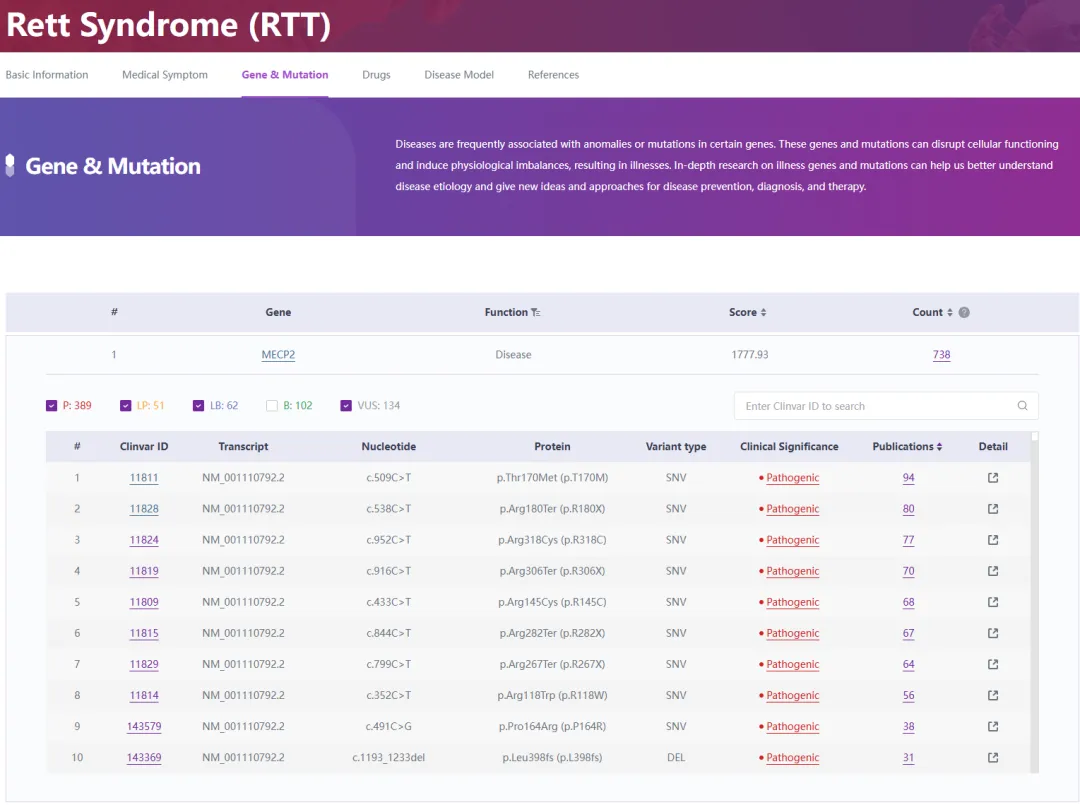
Task: Sort table by Score column
Action: (763, 313)
